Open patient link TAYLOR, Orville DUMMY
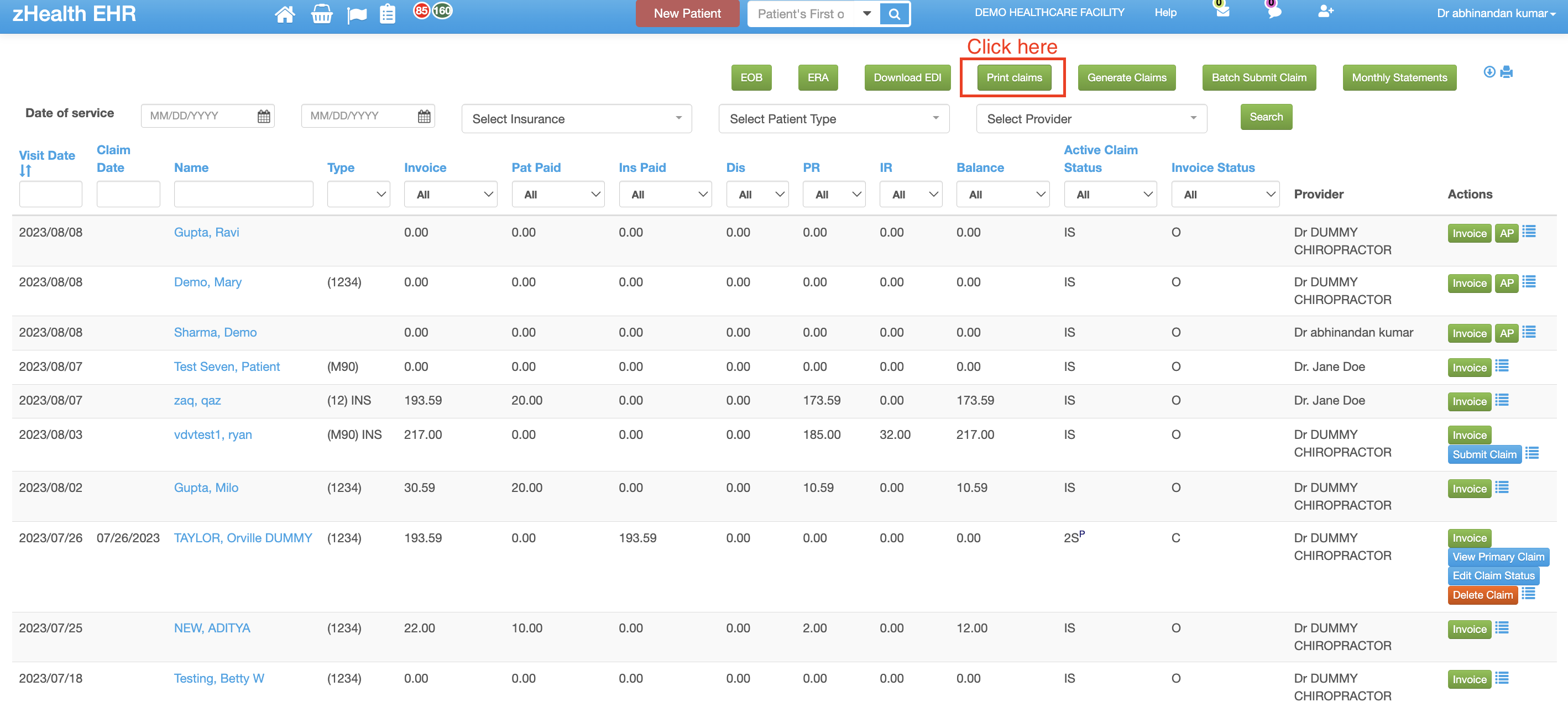The image size is (1568, 702). click(243, 538)
